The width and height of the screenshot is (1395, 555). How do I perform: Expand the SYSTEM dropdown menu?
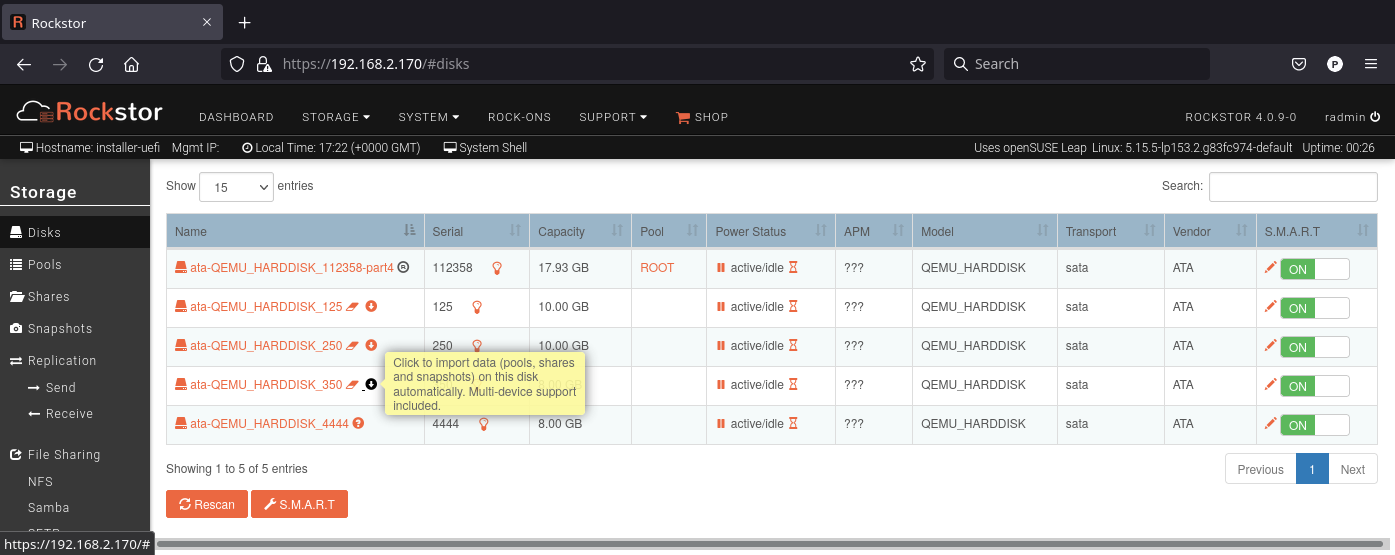pyautogui.click(x=428, y=117)
